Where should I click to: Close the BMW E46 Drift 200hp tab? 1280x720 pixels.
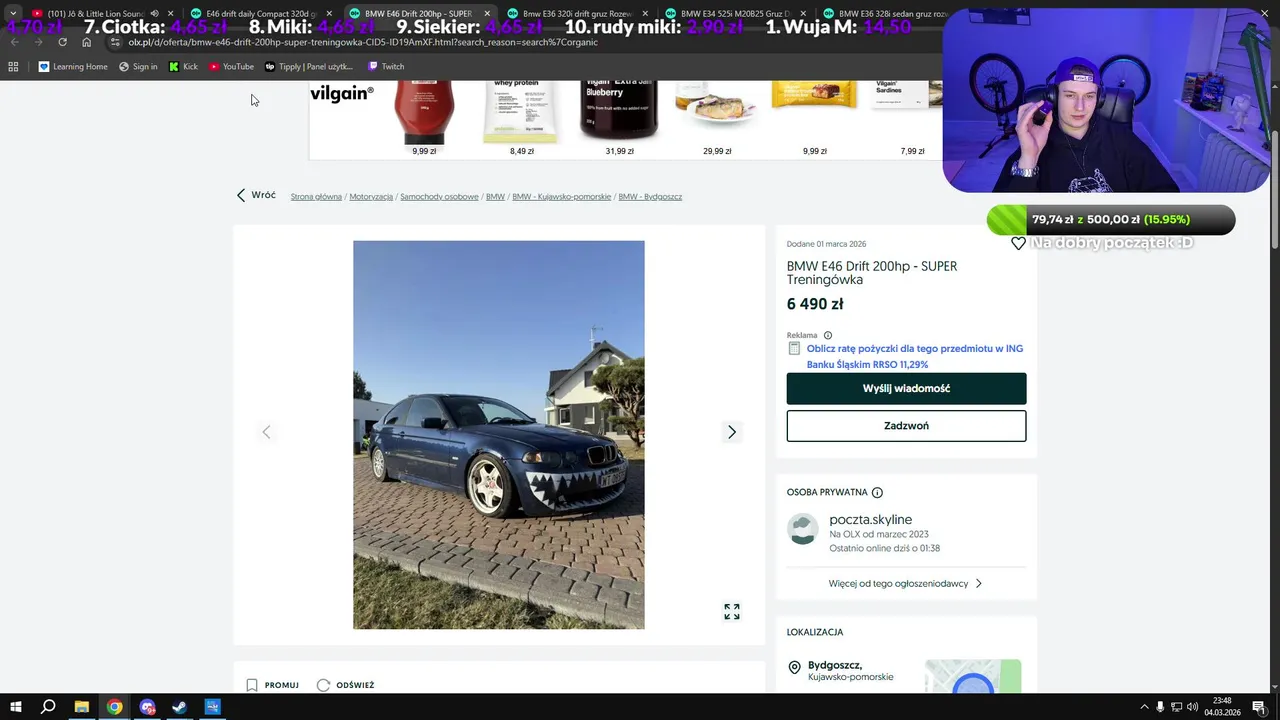click(x=487, y=13)
